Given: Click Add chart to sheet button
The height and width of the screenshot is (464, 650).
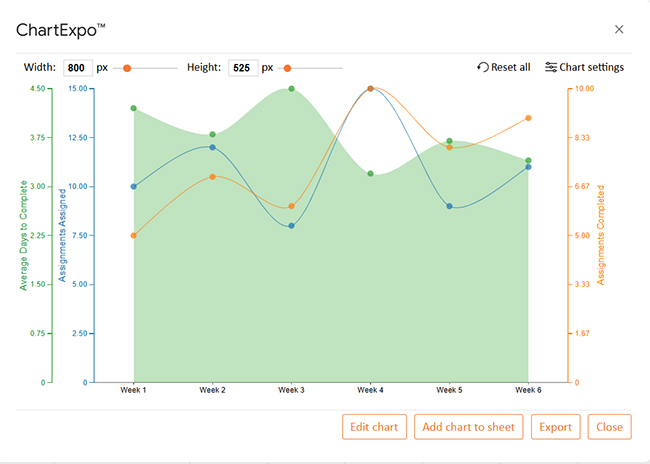Looking at the screenshot, I should pyautogui.click(x=468, y=427).
